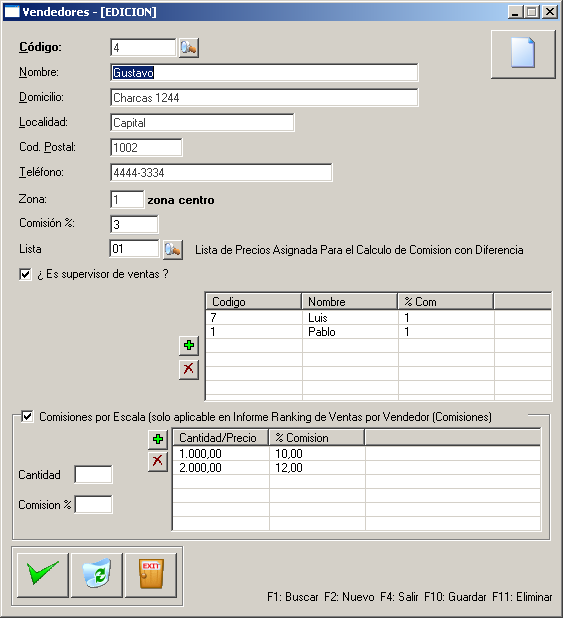Screen dimensions: 563x618
Task: Delete commission scale row with red X
Action: pyautogui.click(x=158, y=461)
